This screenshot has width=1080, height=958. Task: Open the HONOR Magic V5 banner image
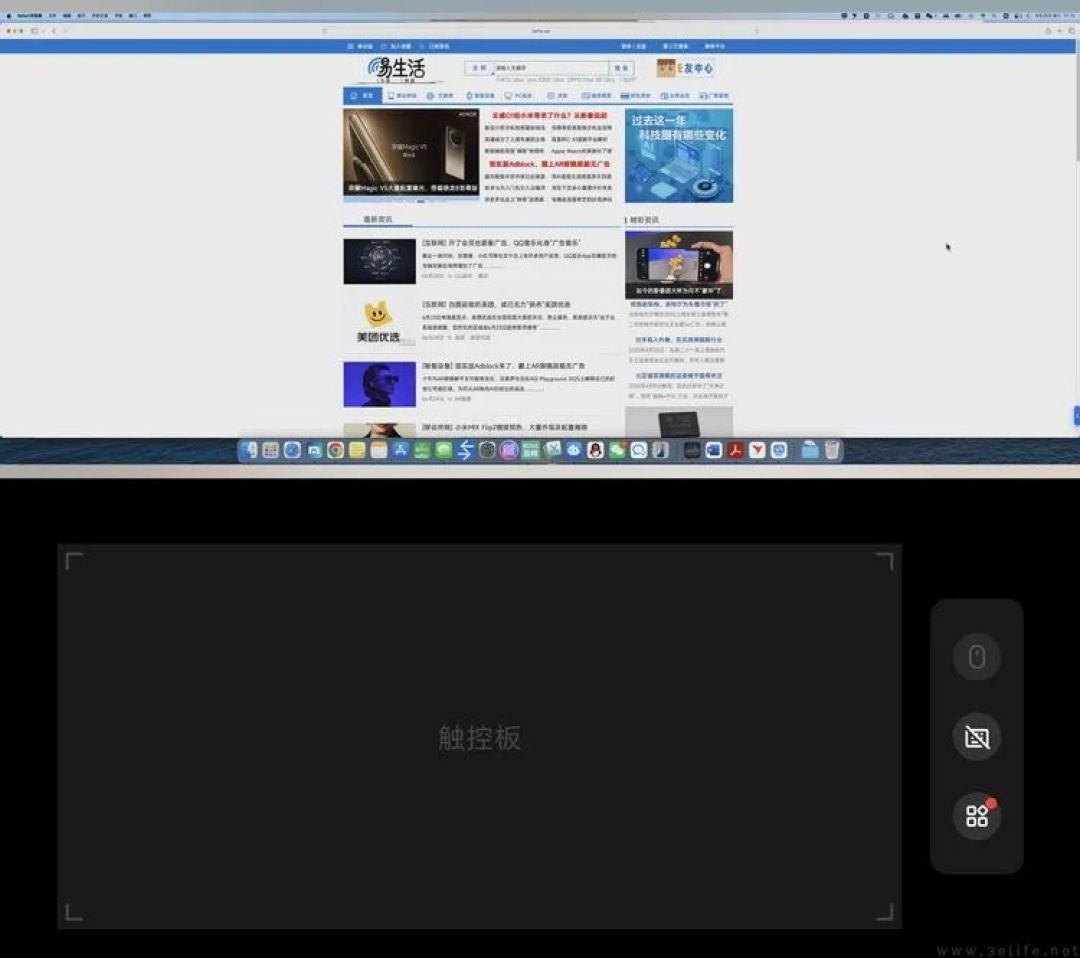coord(411,152)
